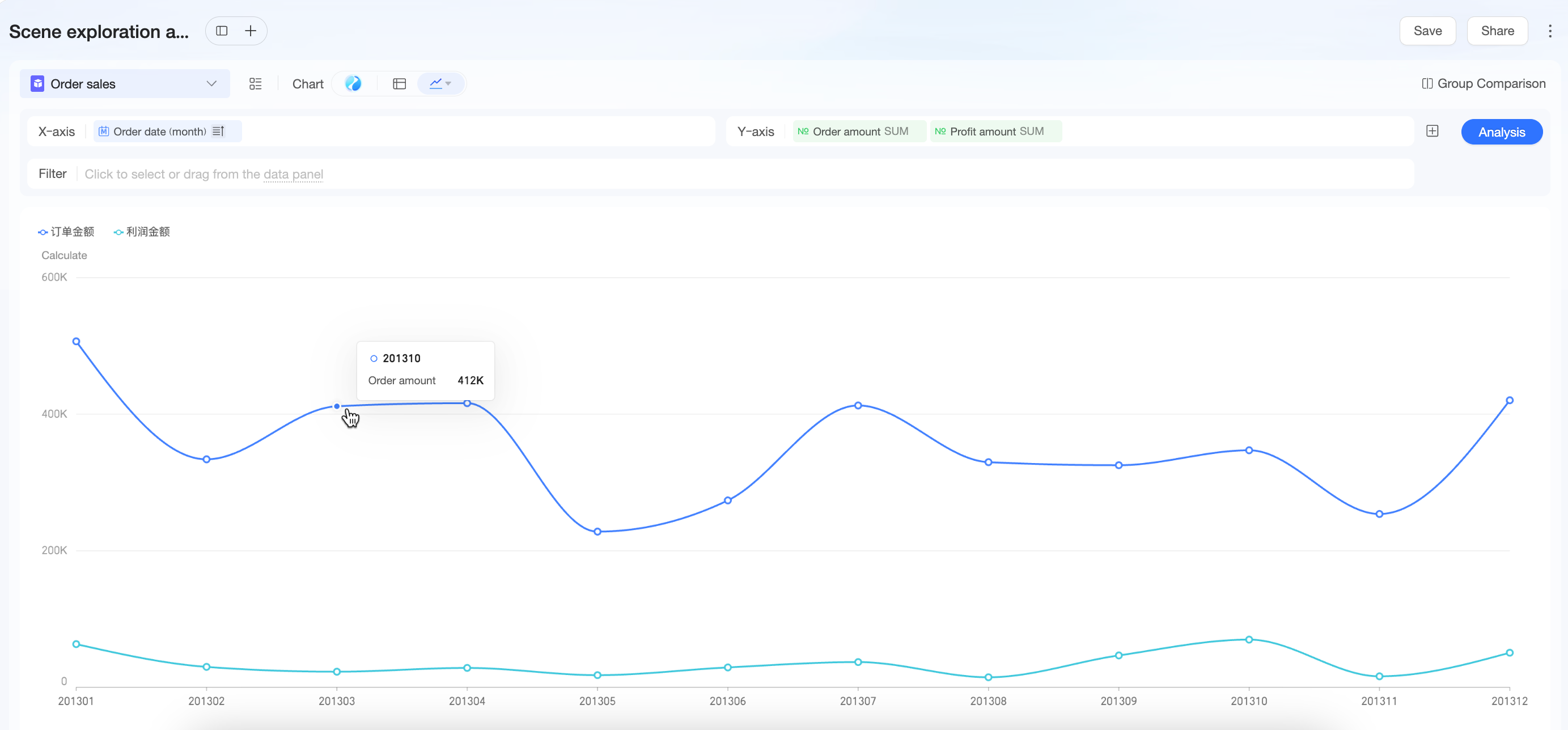The image size is (1568, 730).
Task: Click the numeric icon on Profit amount chip
Action: 940,131
